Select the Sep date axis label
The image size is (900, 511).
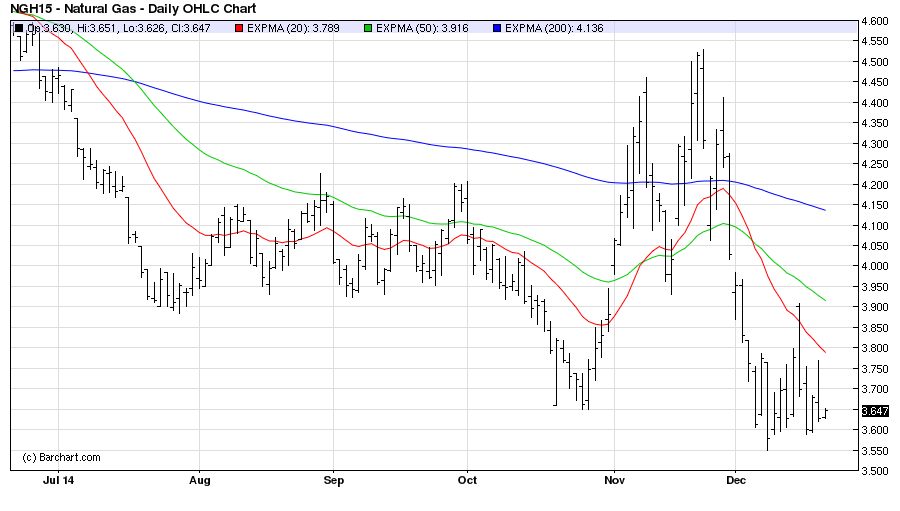(x=334, y=480)
